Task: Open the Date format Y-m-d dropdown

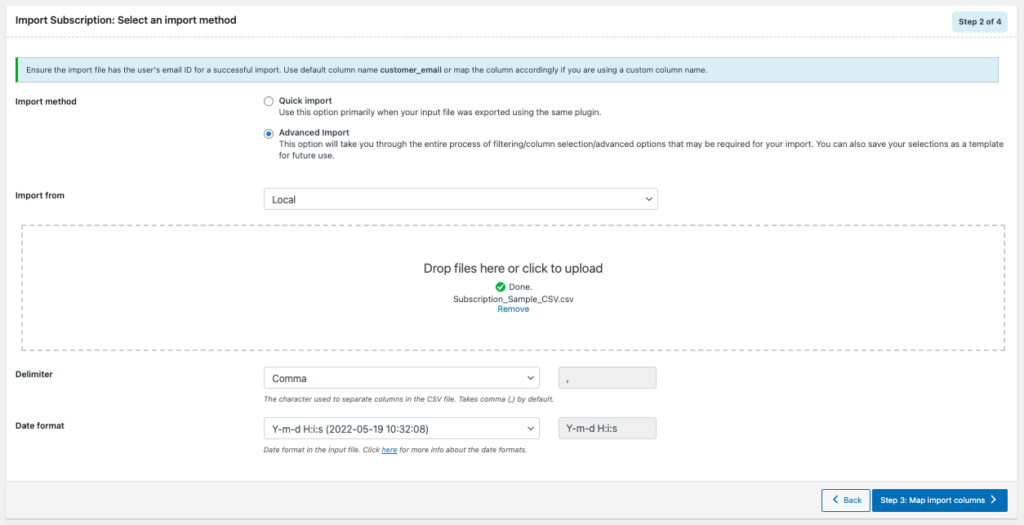Action: (x=400, y=428)
